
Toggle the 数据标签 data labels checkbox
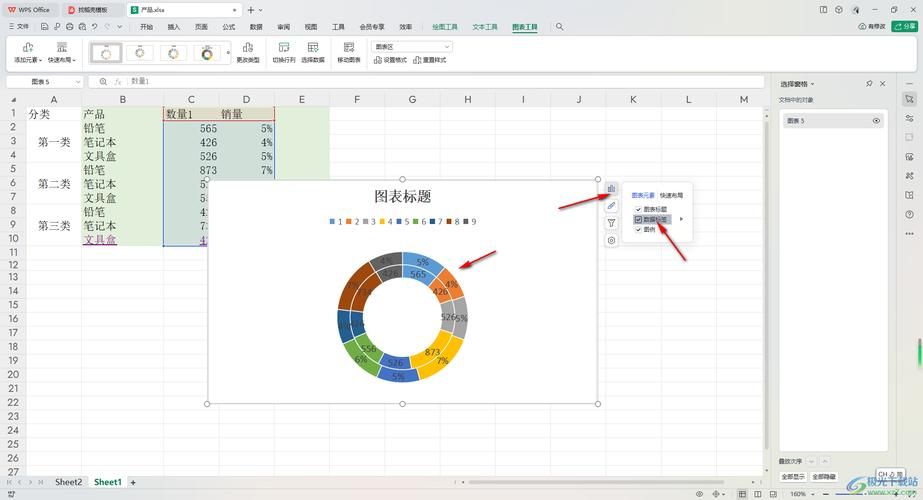pos(638,219)
